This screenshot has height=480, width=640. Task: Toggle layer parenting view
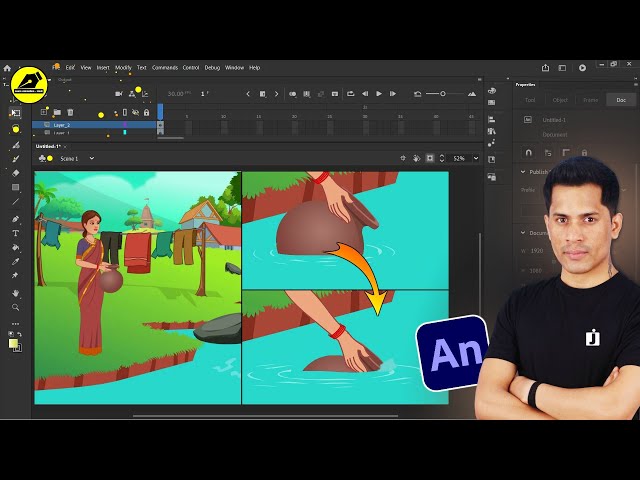click(132, 94)
